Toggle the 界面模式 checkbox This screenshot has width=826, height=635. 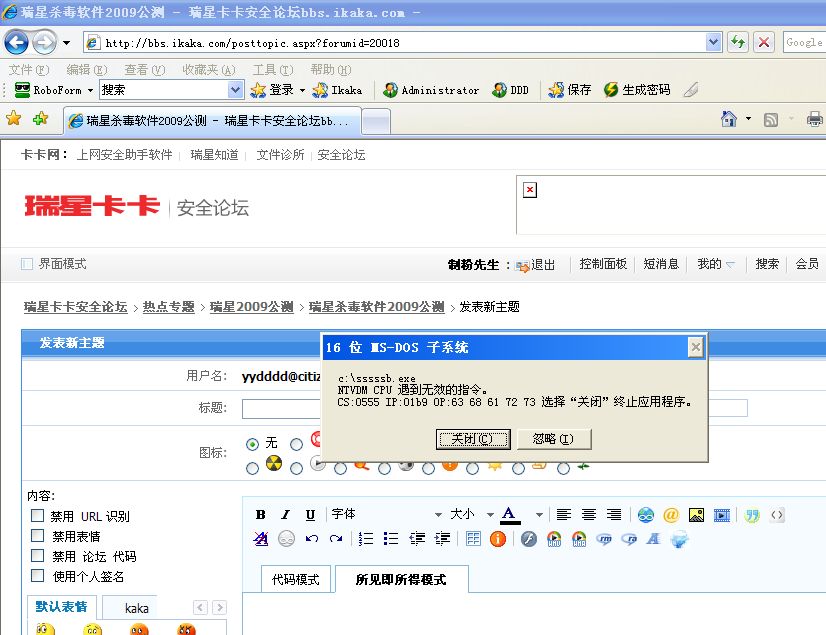click(27, 263)
